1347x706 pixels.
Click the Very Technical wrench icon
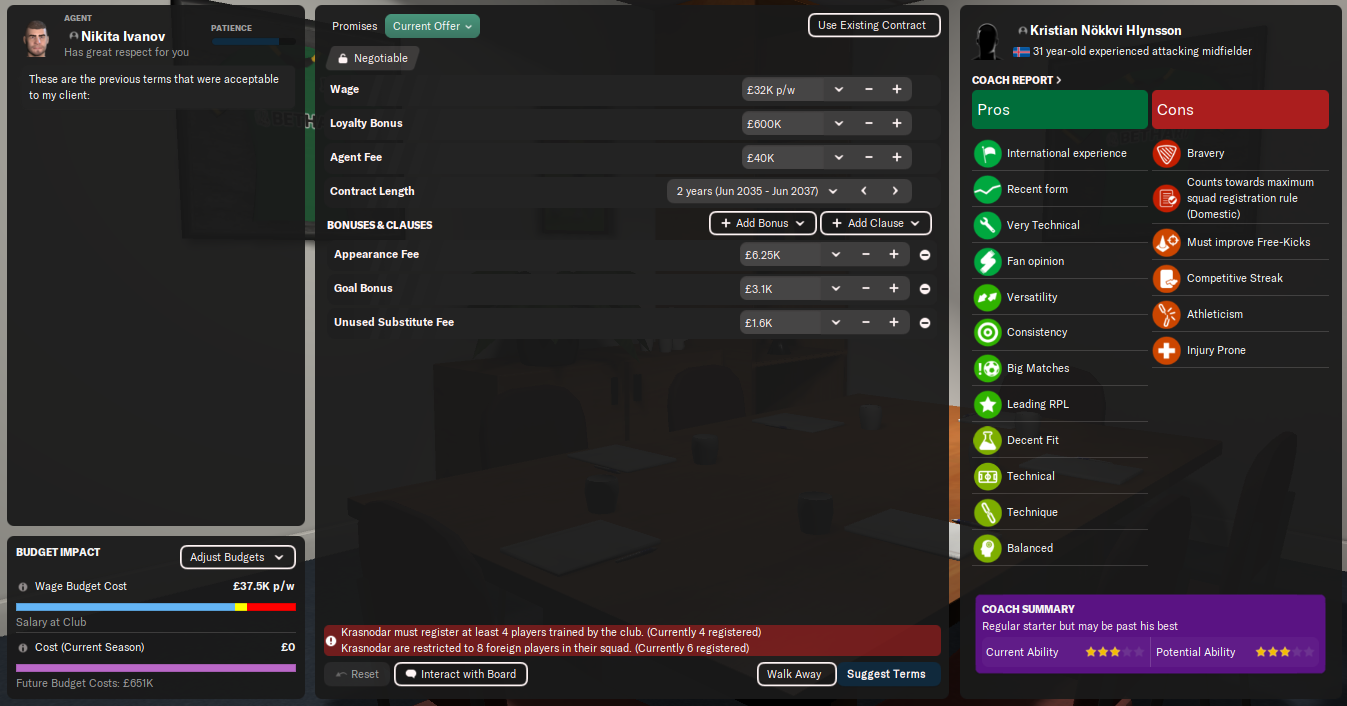988,225
